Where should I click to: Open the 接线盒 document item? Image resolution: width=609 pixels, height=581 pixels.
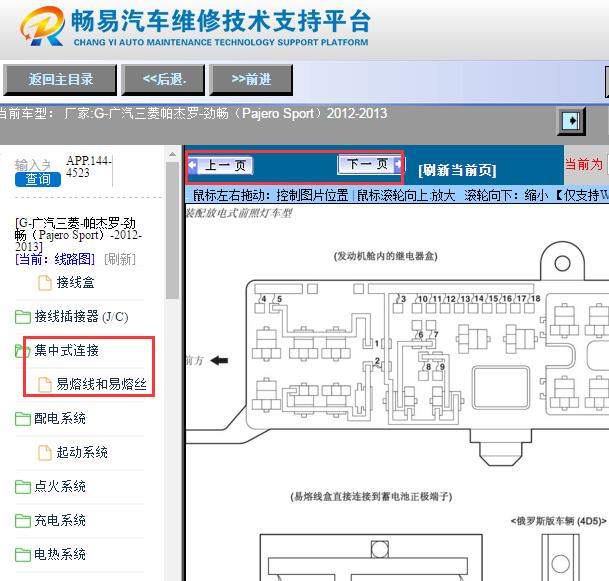[x=75, y=282]
